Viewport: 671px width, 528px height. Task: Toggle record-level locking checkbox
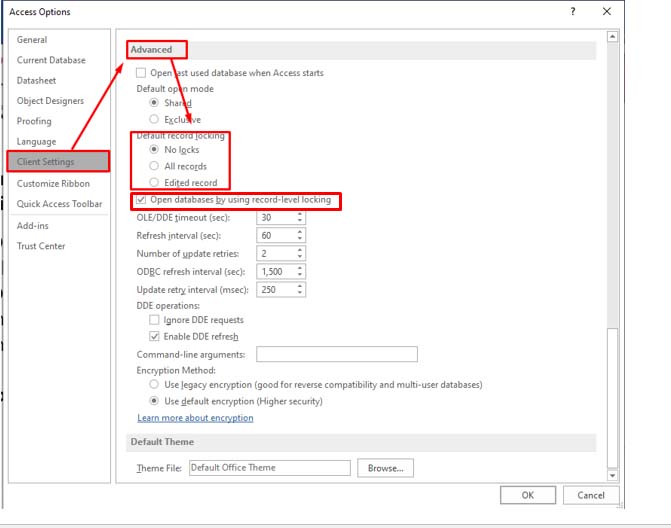point(141,200)
